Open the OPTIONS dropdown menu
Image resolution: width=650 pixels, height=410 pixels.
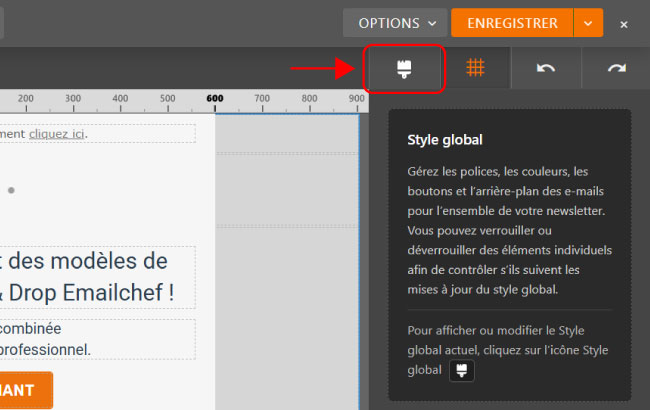(x=395, y=22)
